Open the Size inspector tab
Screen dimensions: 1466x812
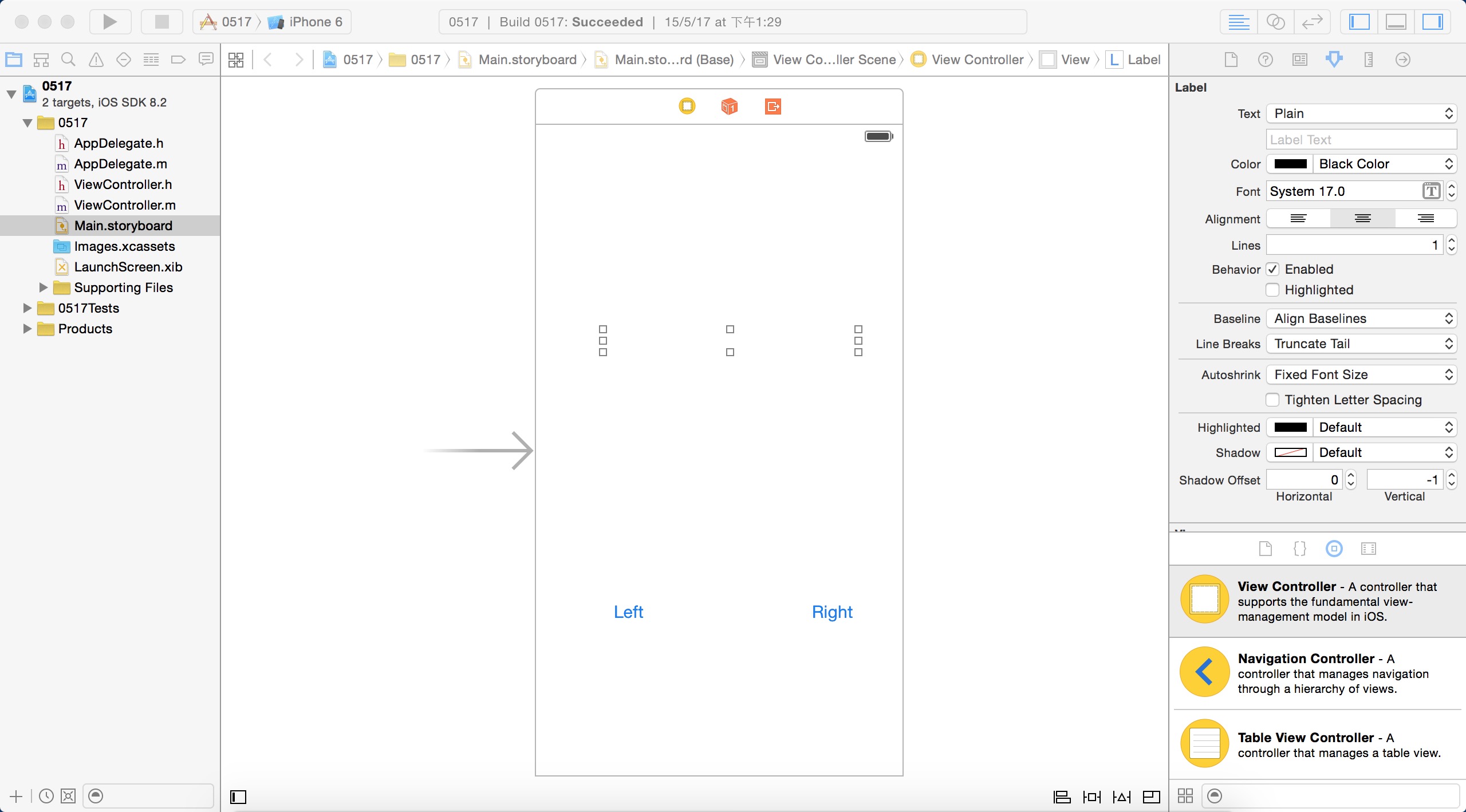[x=1369, y=60]
